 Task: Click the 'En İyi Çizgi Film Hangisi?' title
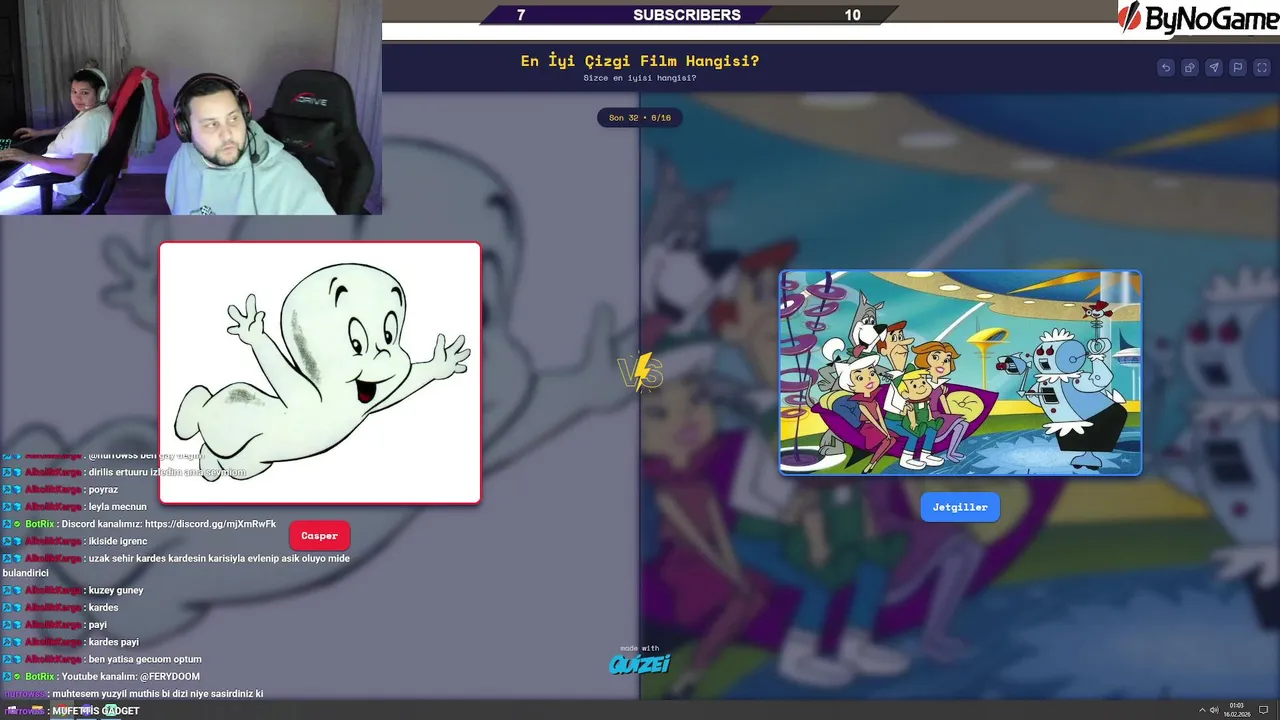pyautogui.click(x=640, y=61)
